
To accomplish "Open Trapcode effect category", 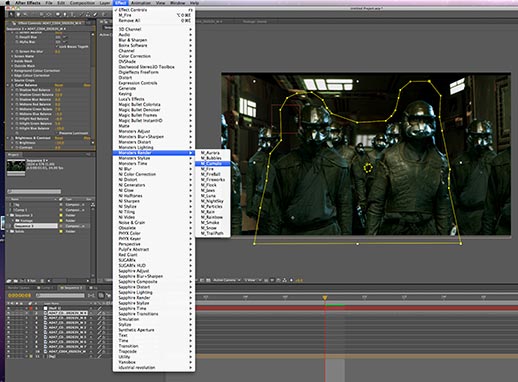I will (x=154, y=351).
